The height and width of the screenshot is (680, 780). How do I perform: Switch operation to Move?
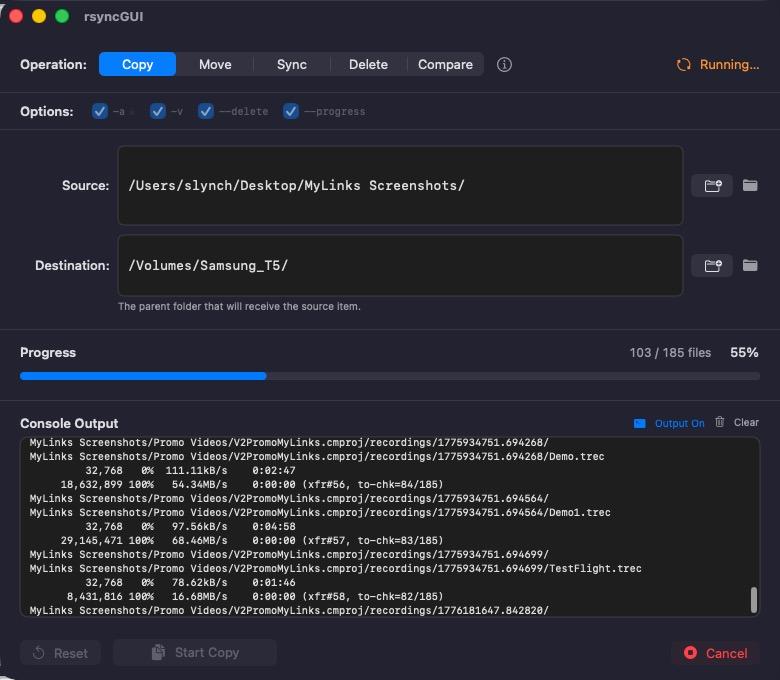[x=215, y=65]
